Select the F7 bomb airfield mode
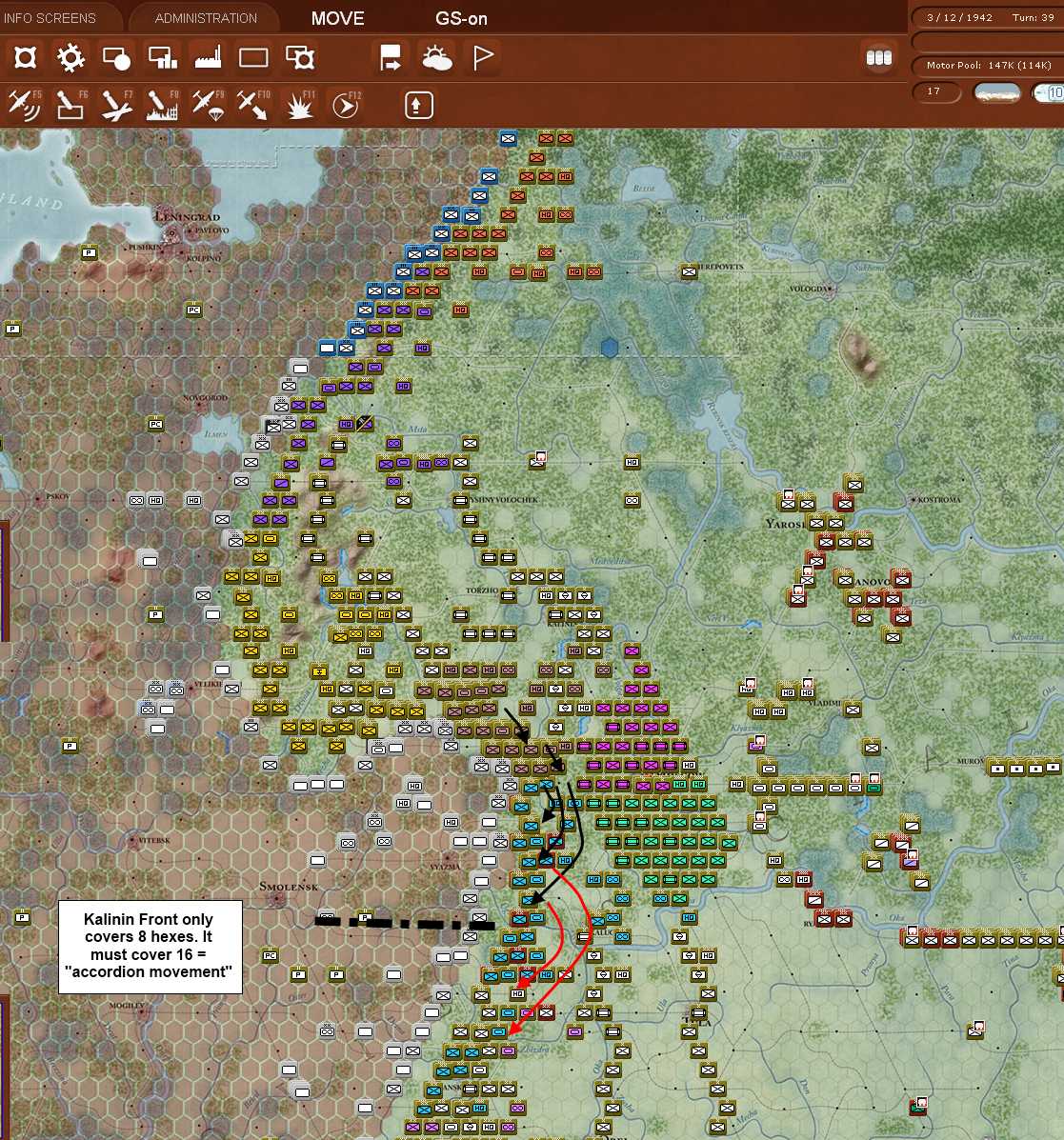 pyautogui.click(x=116, y=106)
